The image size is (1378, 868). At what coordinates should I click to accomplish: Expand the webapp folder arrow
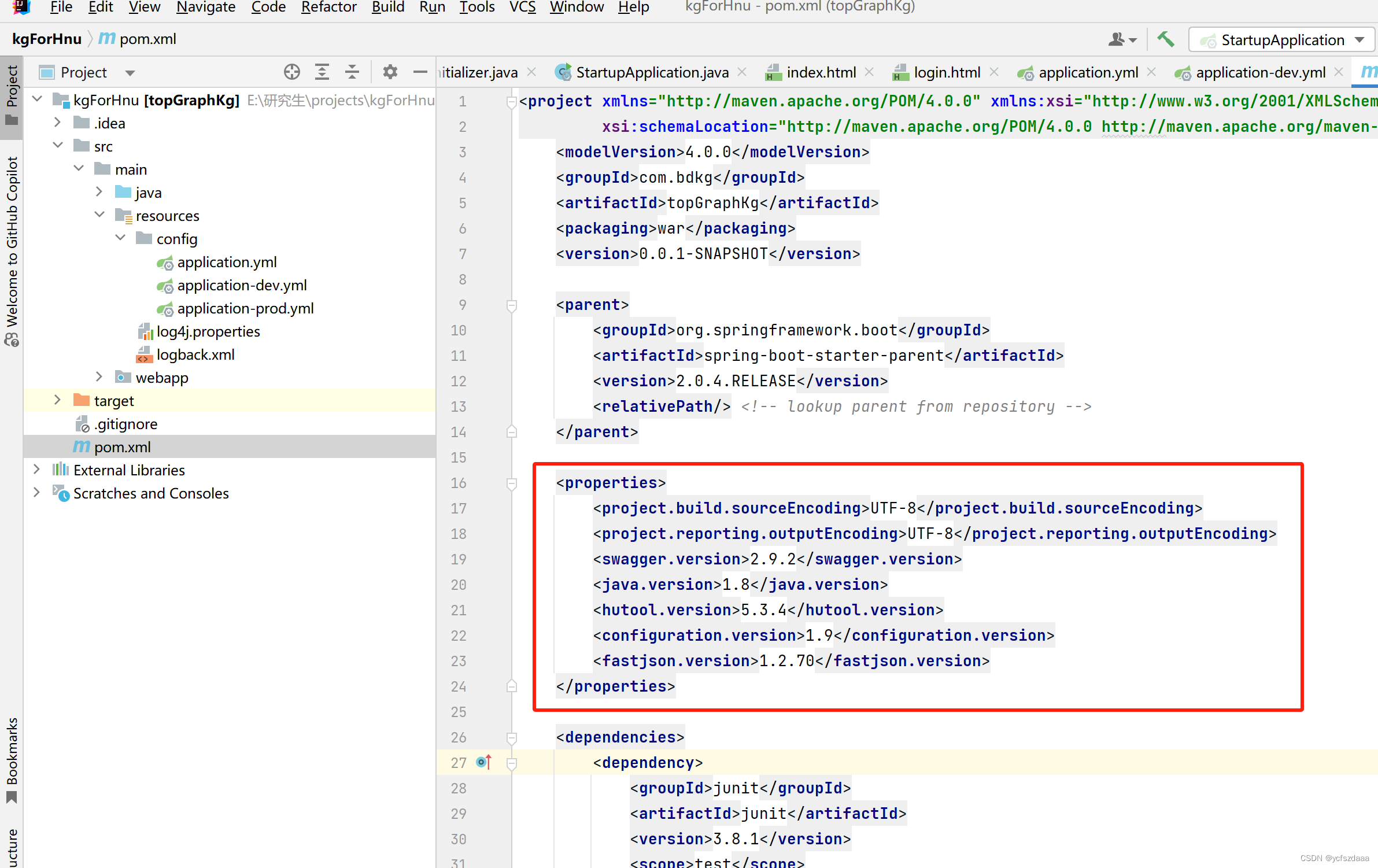pyautogui.click(x=99, y=377)
